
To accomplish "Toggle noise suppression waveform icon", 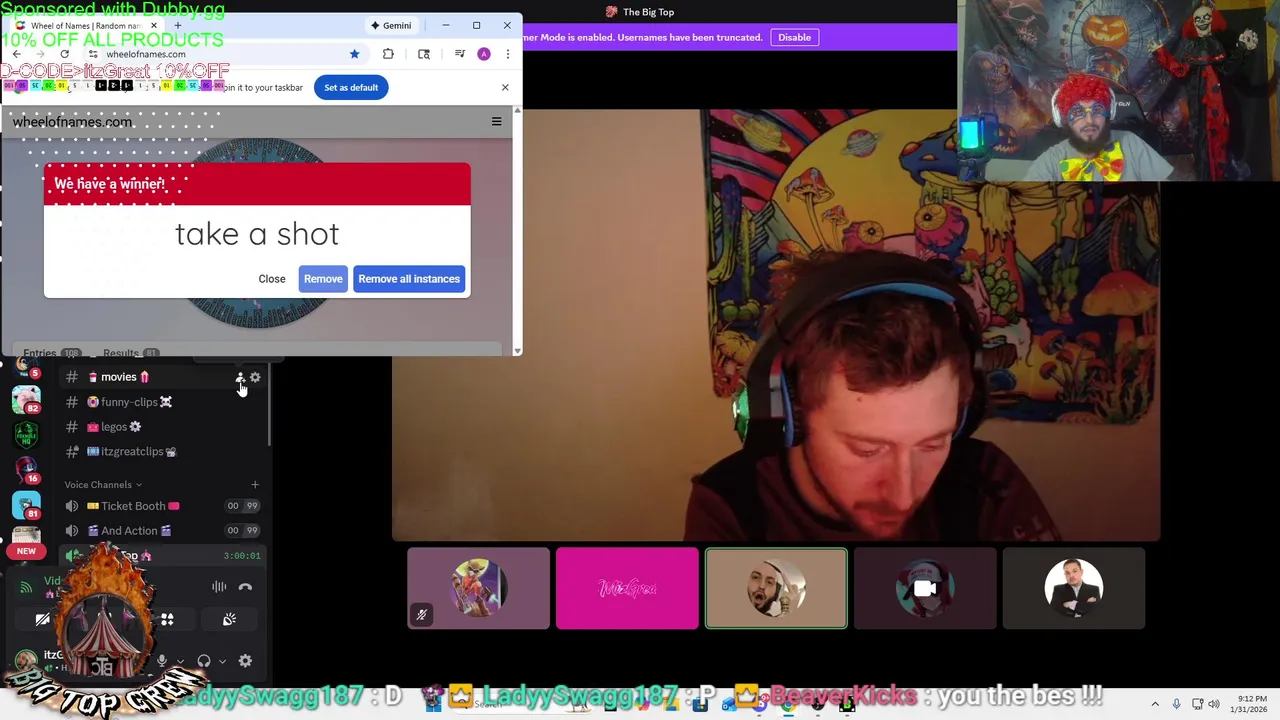I will 219,587.
